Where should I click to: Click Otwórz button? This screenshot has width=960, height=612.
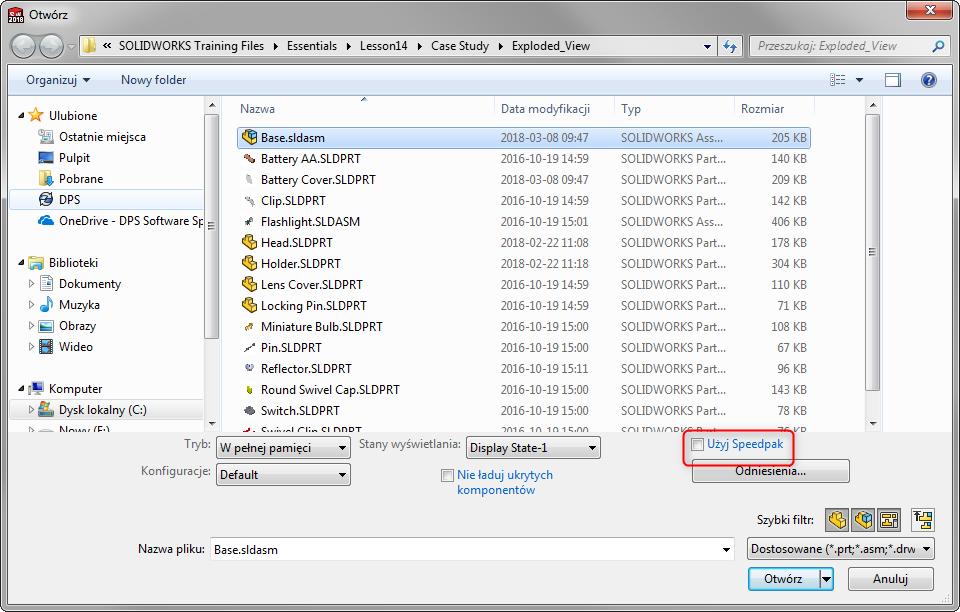(784, 579)
